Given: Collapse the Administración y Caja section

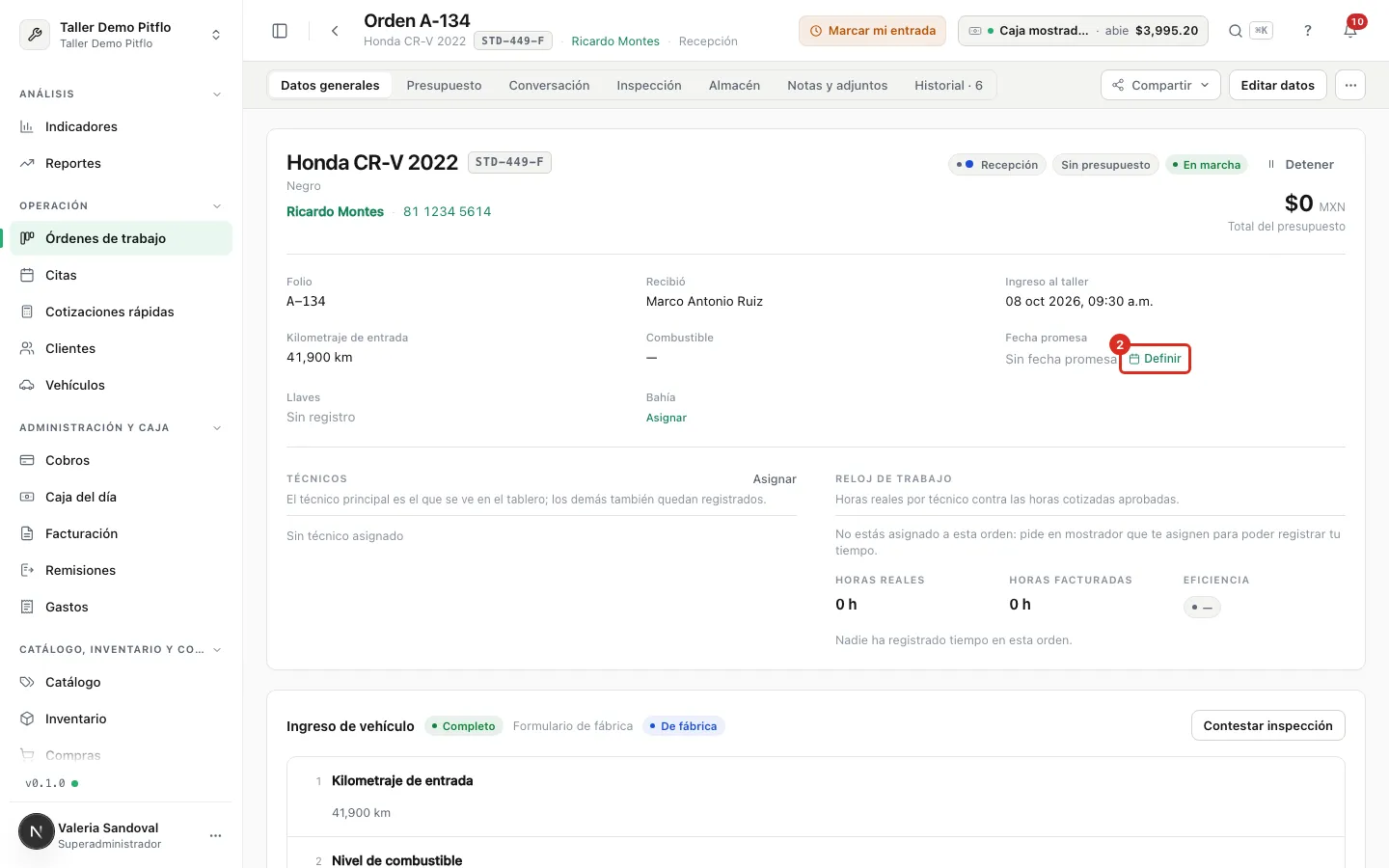Looking at the screenshot, I should [217, 428].
